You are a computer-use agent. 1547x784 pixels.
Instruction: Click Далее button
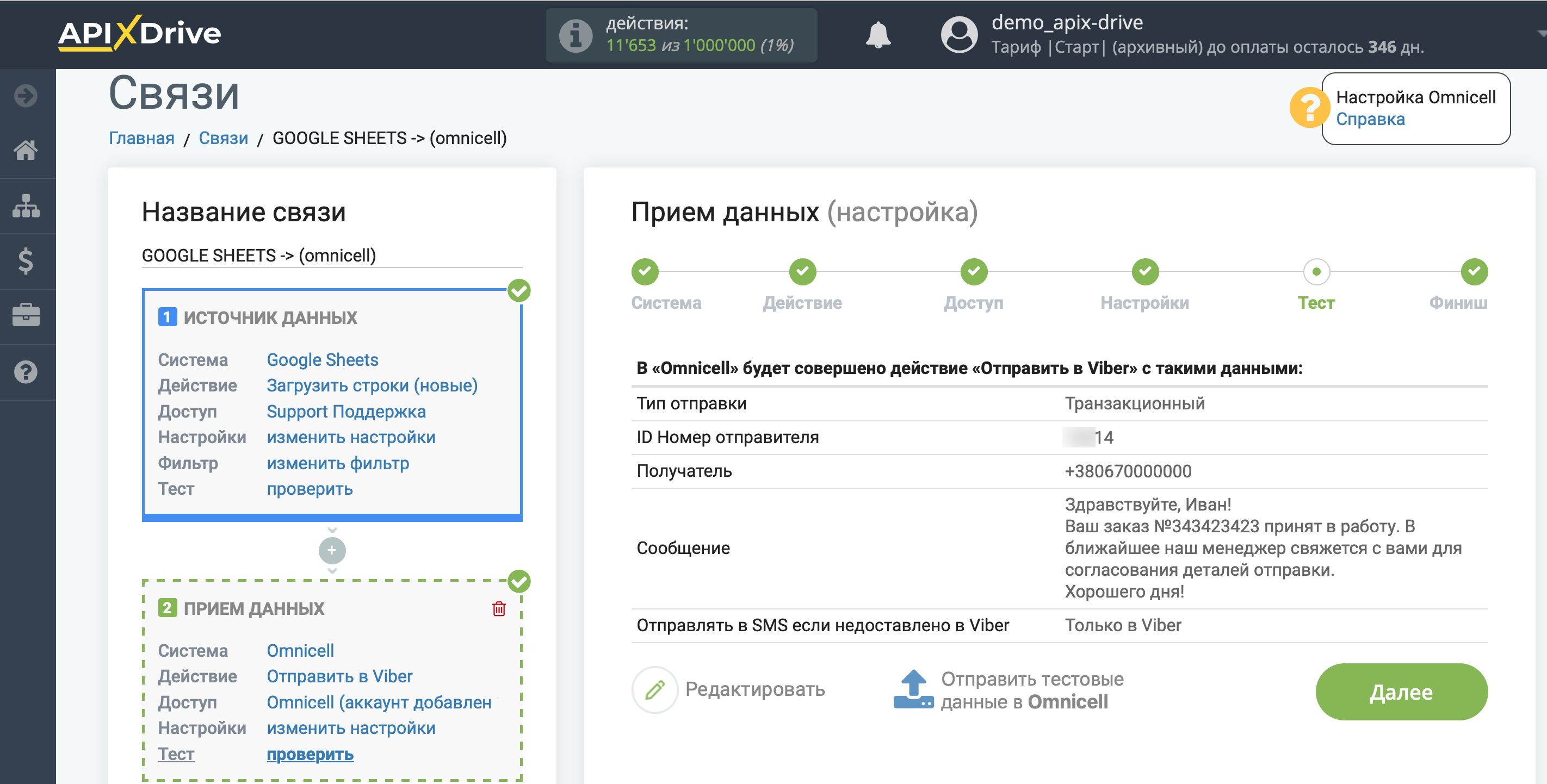pyautogui.click(x=1401, y=692)
